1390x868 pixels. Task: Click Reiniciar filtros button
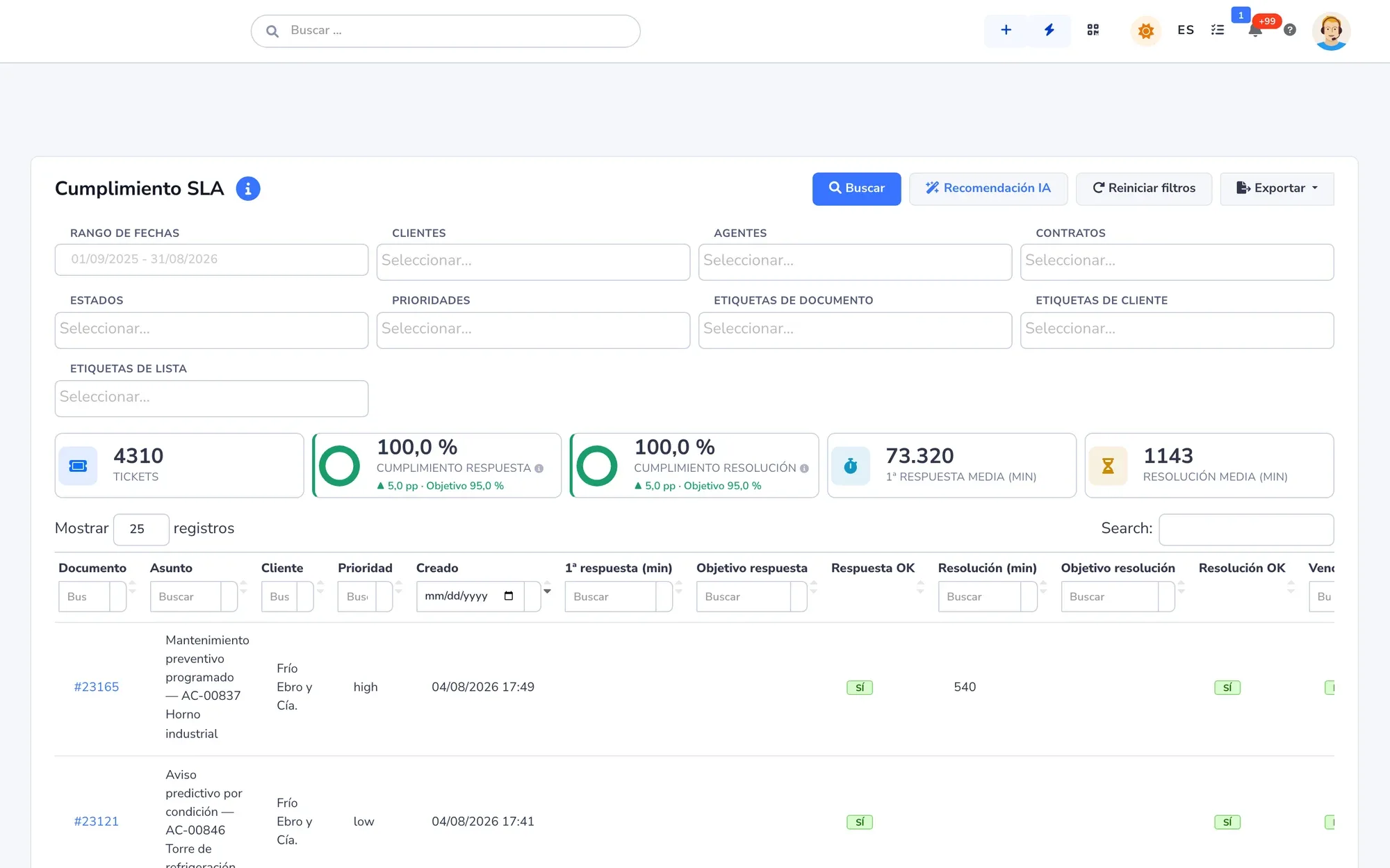(1144, 188)
